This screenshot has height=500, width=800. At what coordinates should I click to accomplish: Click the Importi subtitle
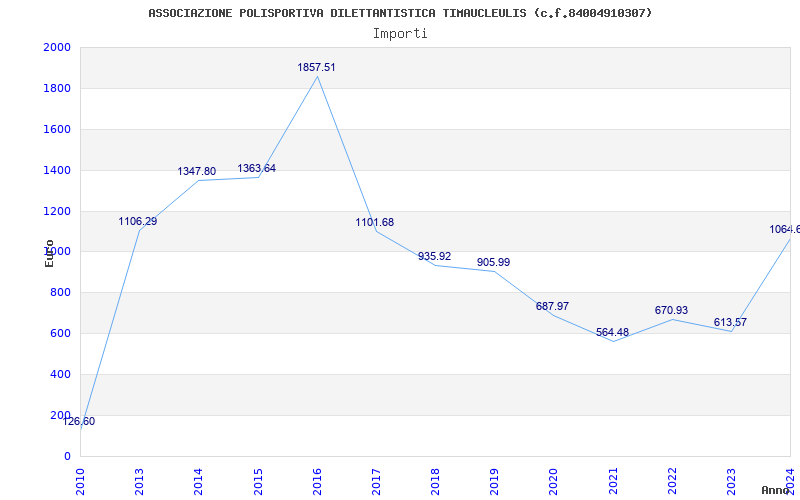pyautogui.click(x=400, y=34)
